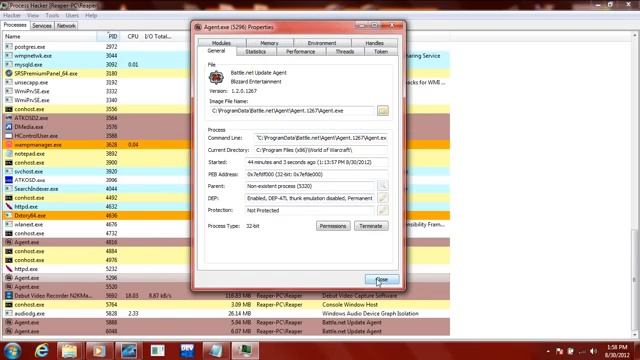Open Handles tab in Properties
Image resolution: width=640 pixels, height=360 pixels.
[374, 43]
